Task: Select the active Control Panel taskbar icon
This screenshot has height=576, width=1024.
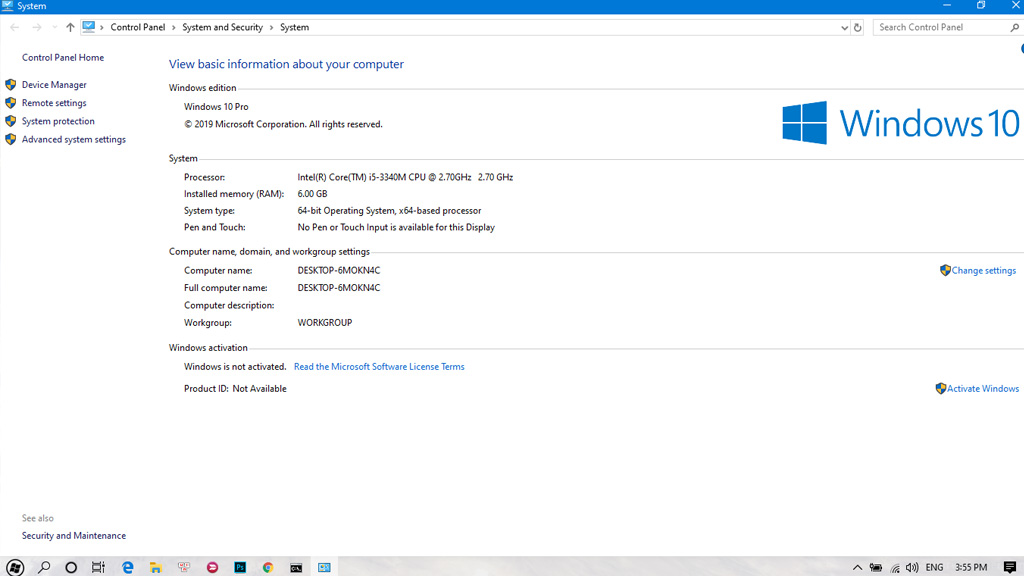Action: (x=325, y=568)
